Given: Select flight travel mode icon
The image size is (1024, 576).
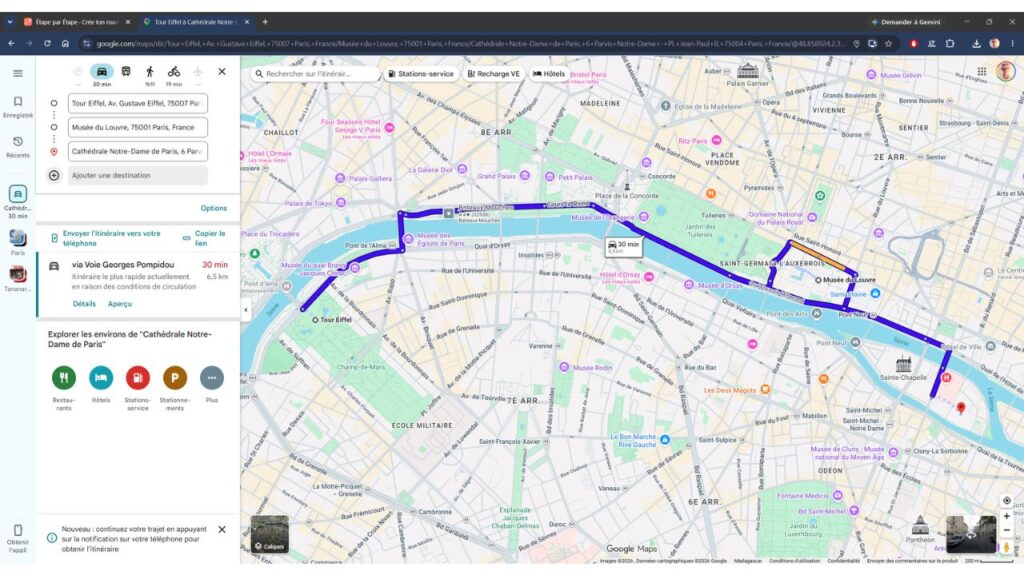Looking at the screenshot, I should click(198, 72).
